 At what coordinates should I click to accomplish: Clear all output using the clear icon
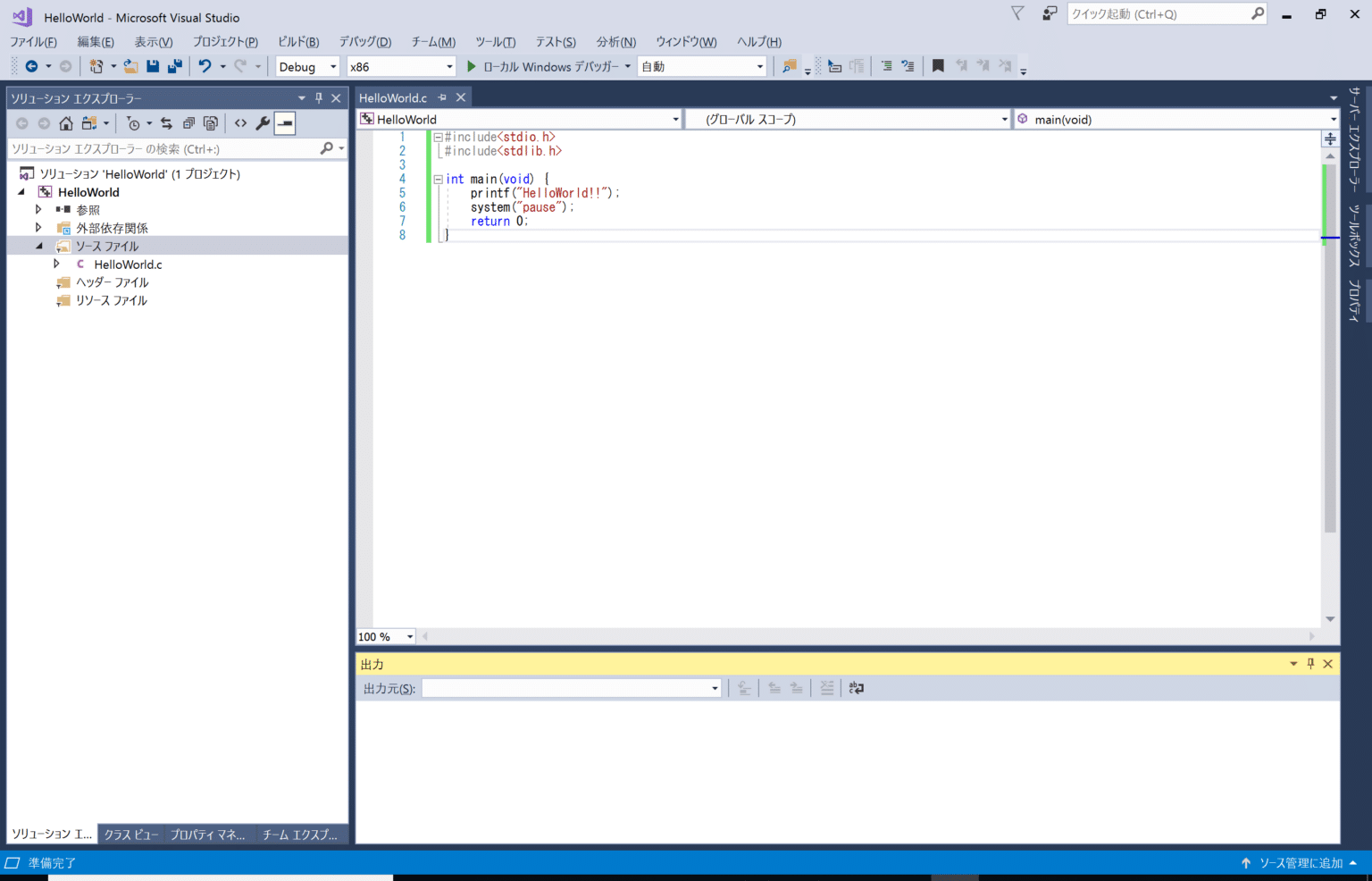826,687
